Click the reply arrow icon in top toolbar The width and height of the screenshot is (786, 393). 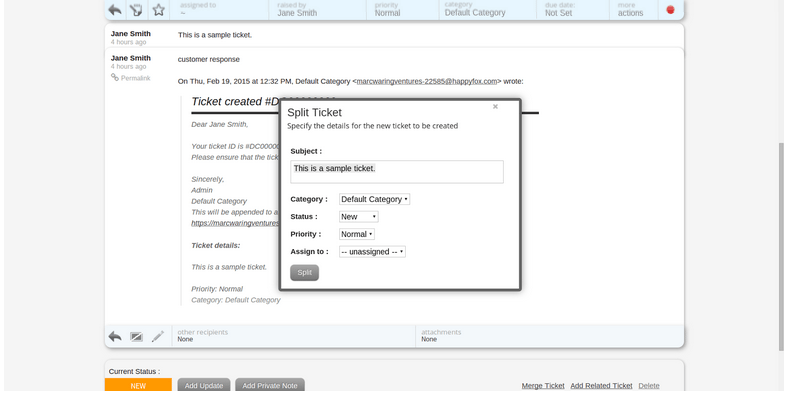115,10
